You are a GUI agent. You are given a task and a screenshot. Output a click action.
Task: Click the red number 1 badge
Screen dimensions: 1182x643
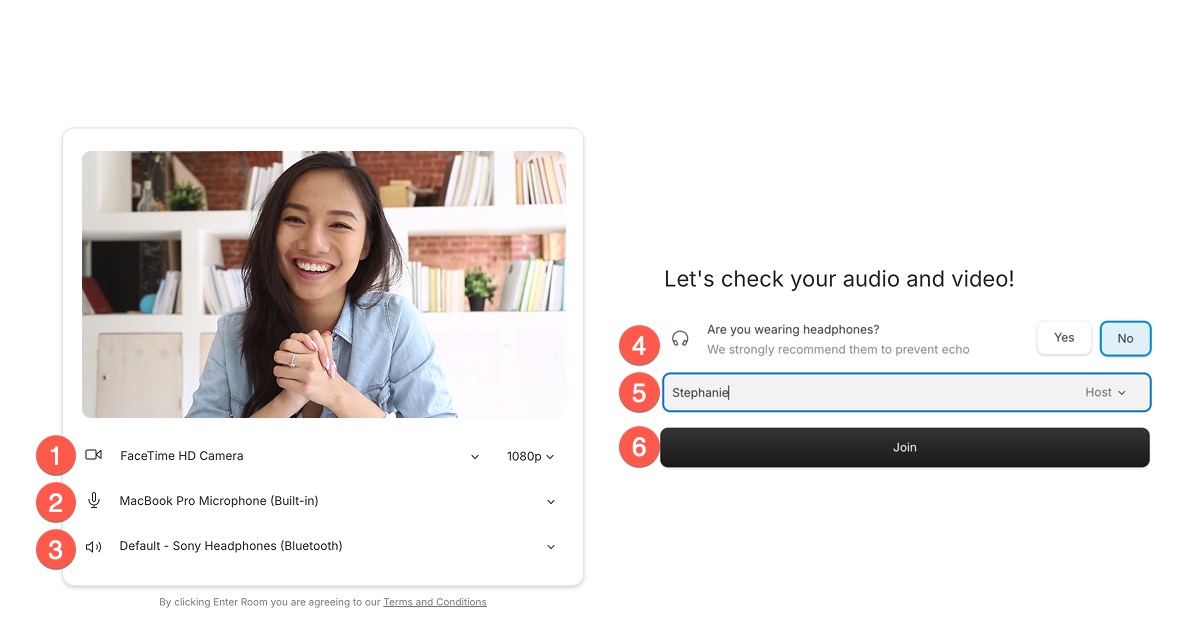click(56, 456)
